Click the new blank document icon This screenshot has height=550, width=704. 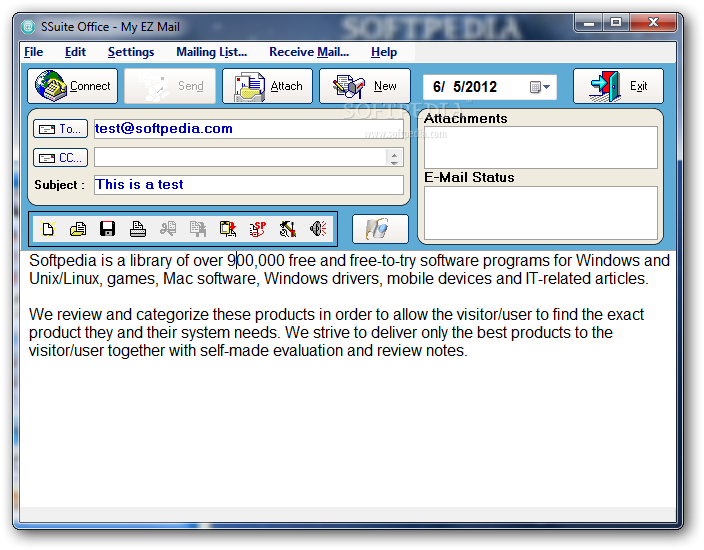[x=48, y=229]
